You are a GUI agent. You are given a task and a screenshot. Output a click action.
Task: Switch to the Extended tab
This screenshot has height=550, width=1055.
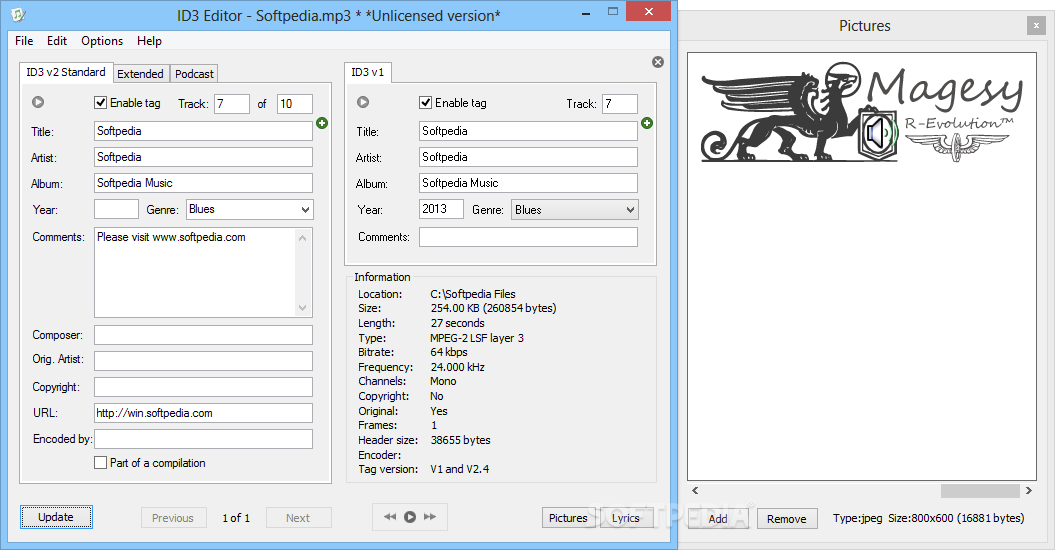point(141,73)
